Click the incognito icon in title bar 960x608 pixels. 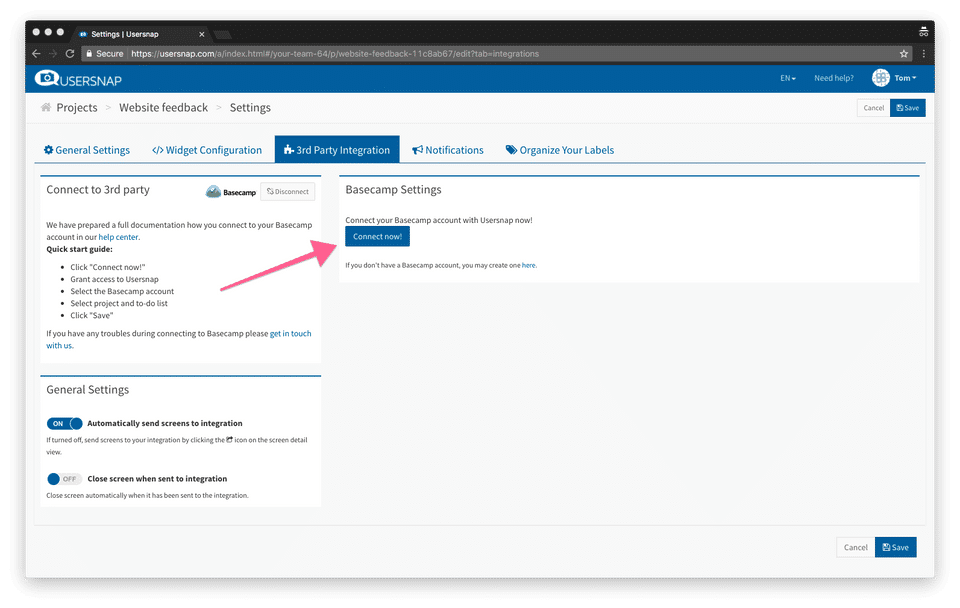pos(923,32)
